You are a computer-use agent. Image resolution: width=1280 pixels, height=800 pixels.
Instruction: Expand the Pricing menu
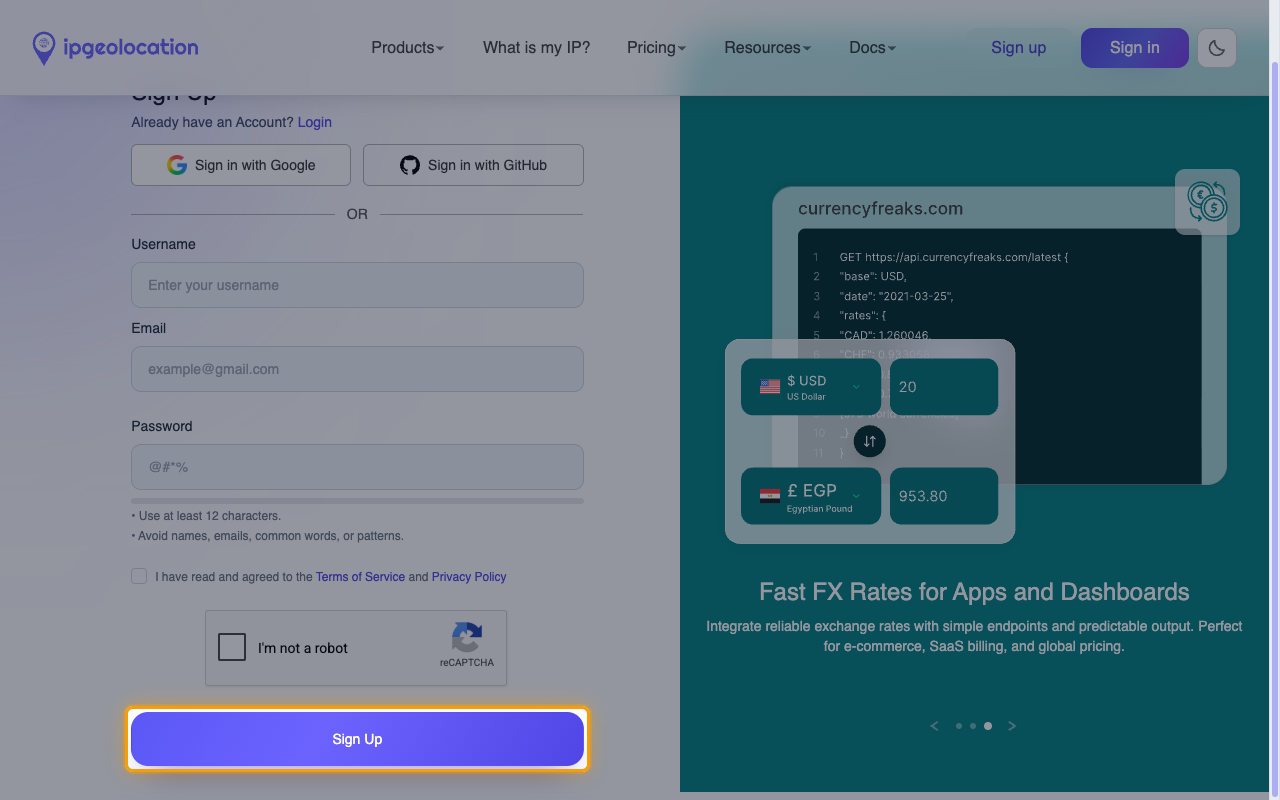tap(656, 47)
